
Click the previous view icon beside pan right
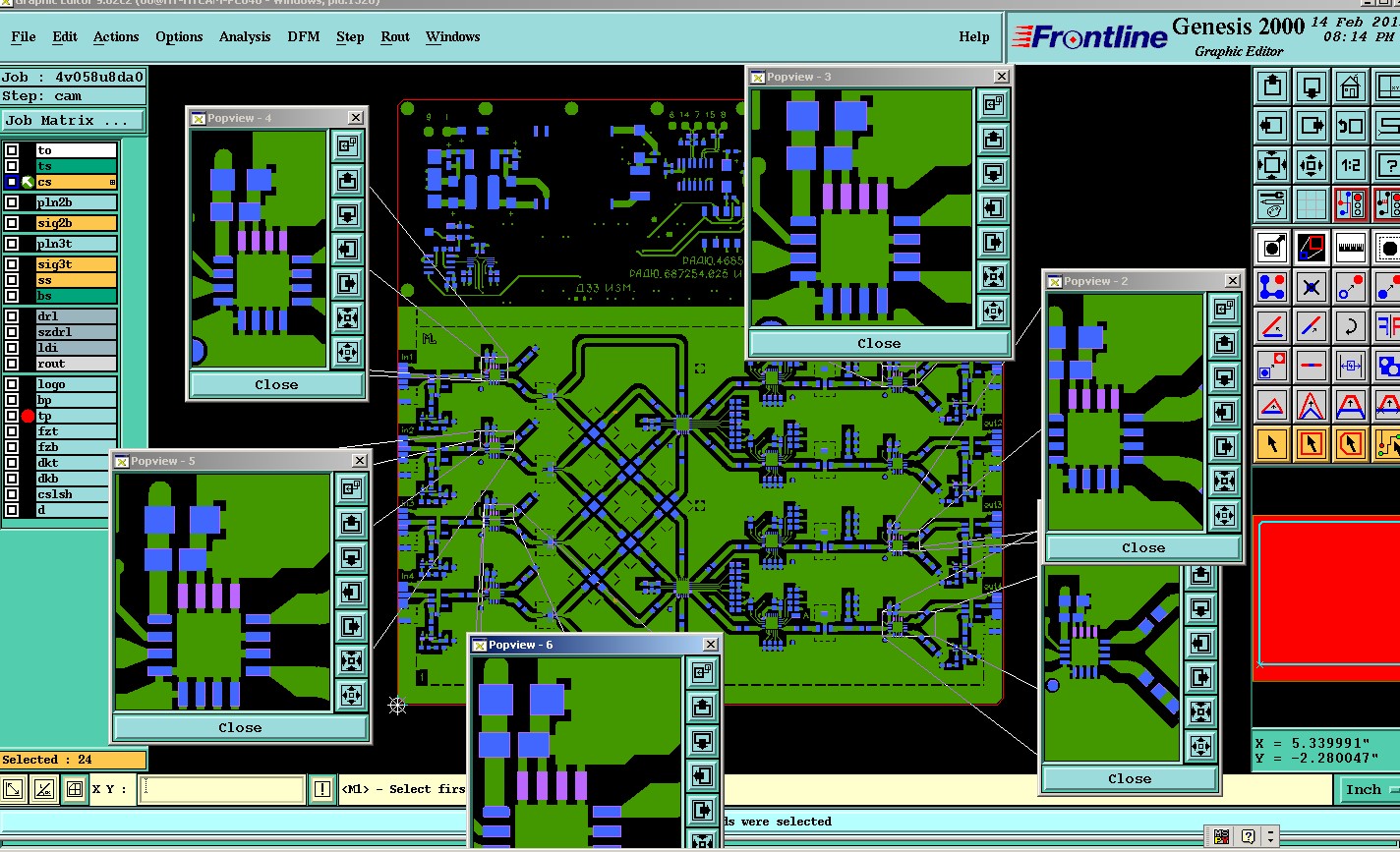[x=1350, y=126]
